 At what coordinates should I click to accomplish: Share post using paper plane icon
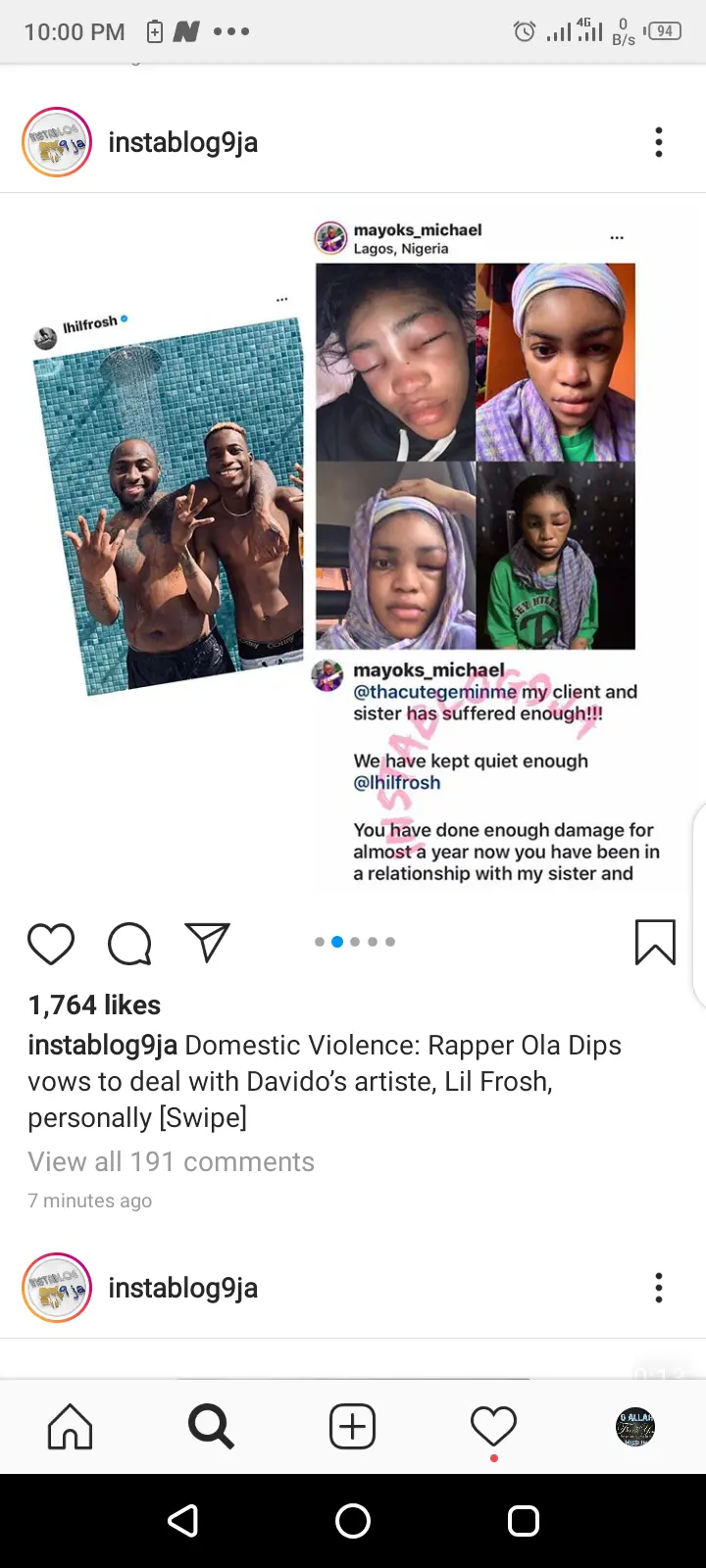207,943
